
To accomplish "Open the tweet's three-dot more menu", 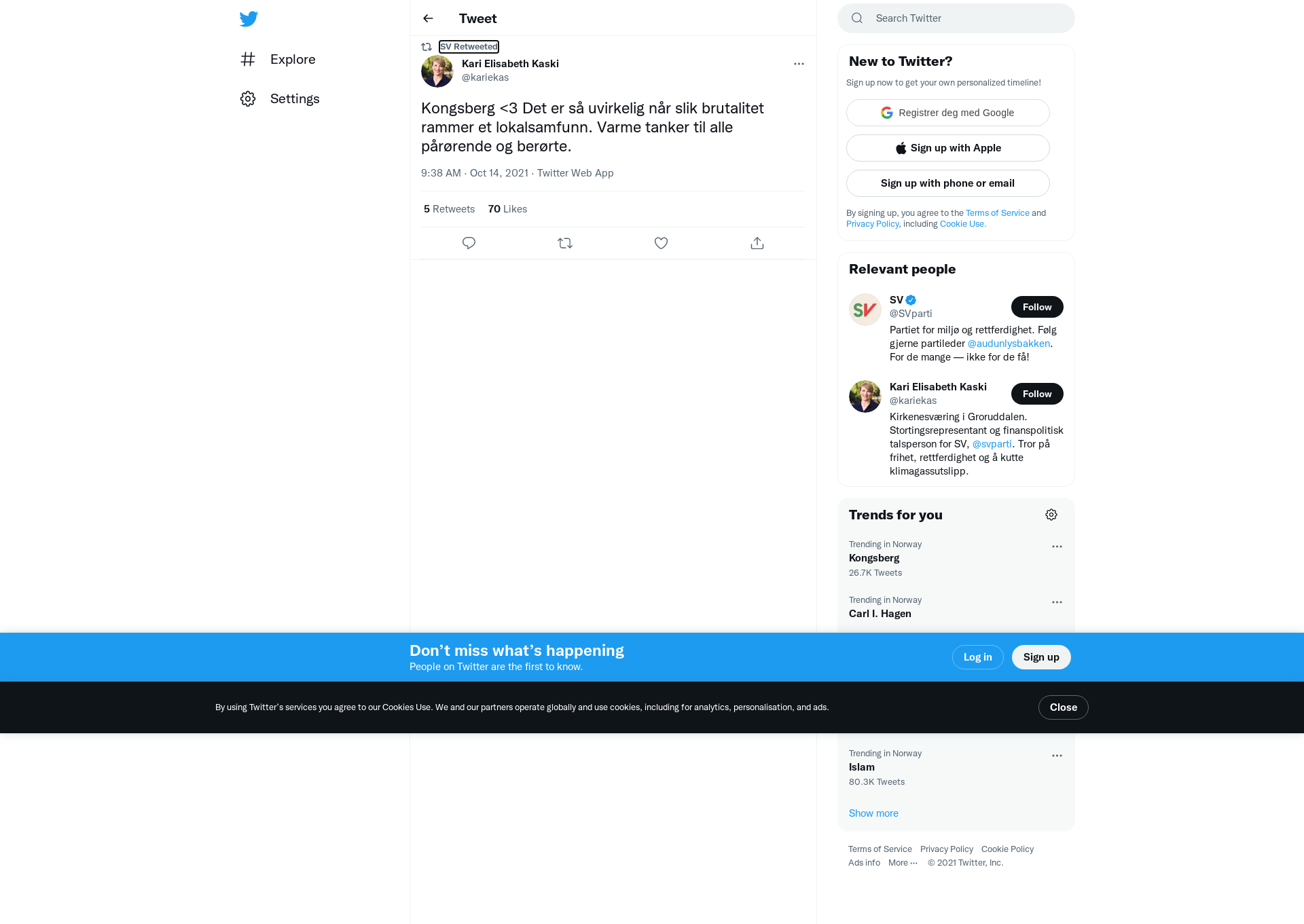I will click(799, 64).
